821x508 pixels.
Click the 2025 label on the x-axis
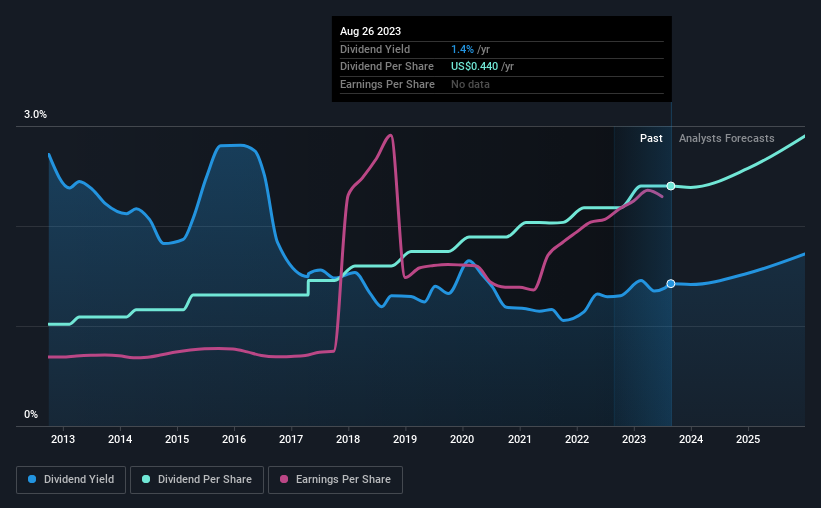coord(748,439)
